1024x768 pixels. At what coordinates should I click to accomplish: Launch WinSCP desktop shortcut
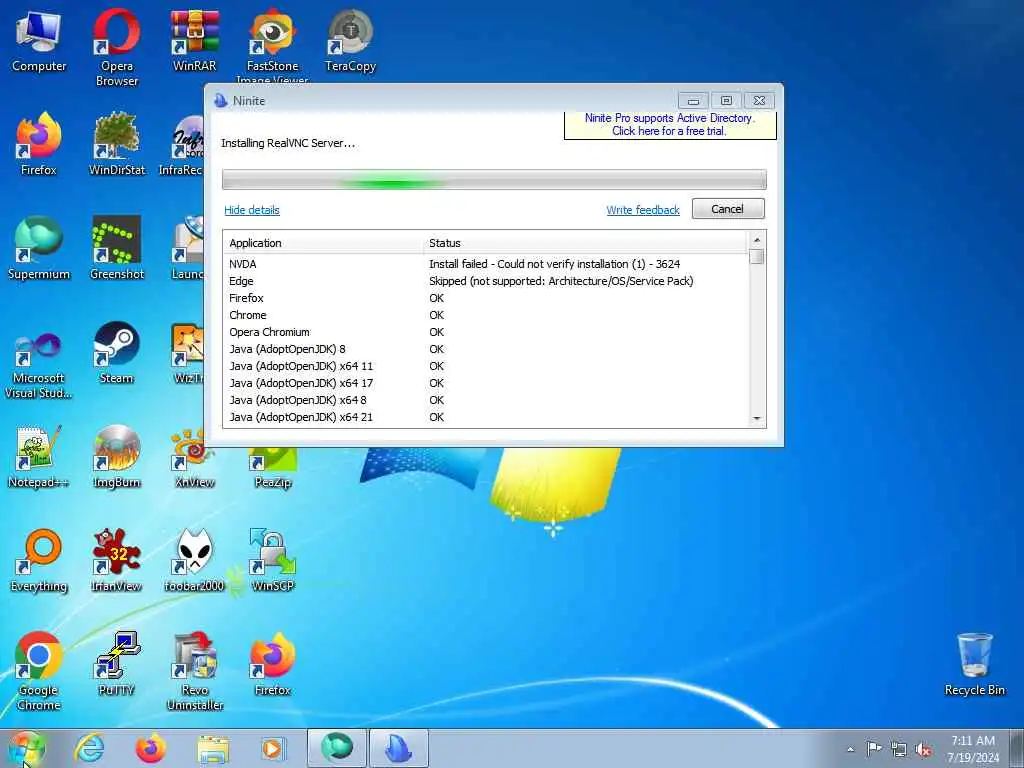pos(273,560)
